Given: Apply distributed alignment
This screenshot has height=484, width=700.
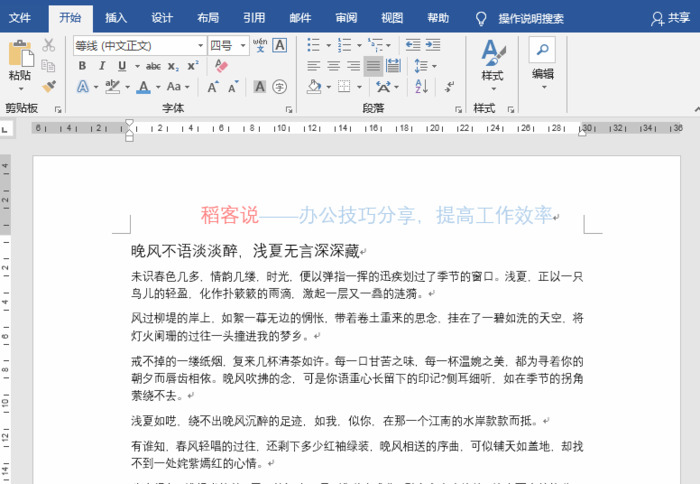Looking at the screenshot, I should tap(393, 66).
